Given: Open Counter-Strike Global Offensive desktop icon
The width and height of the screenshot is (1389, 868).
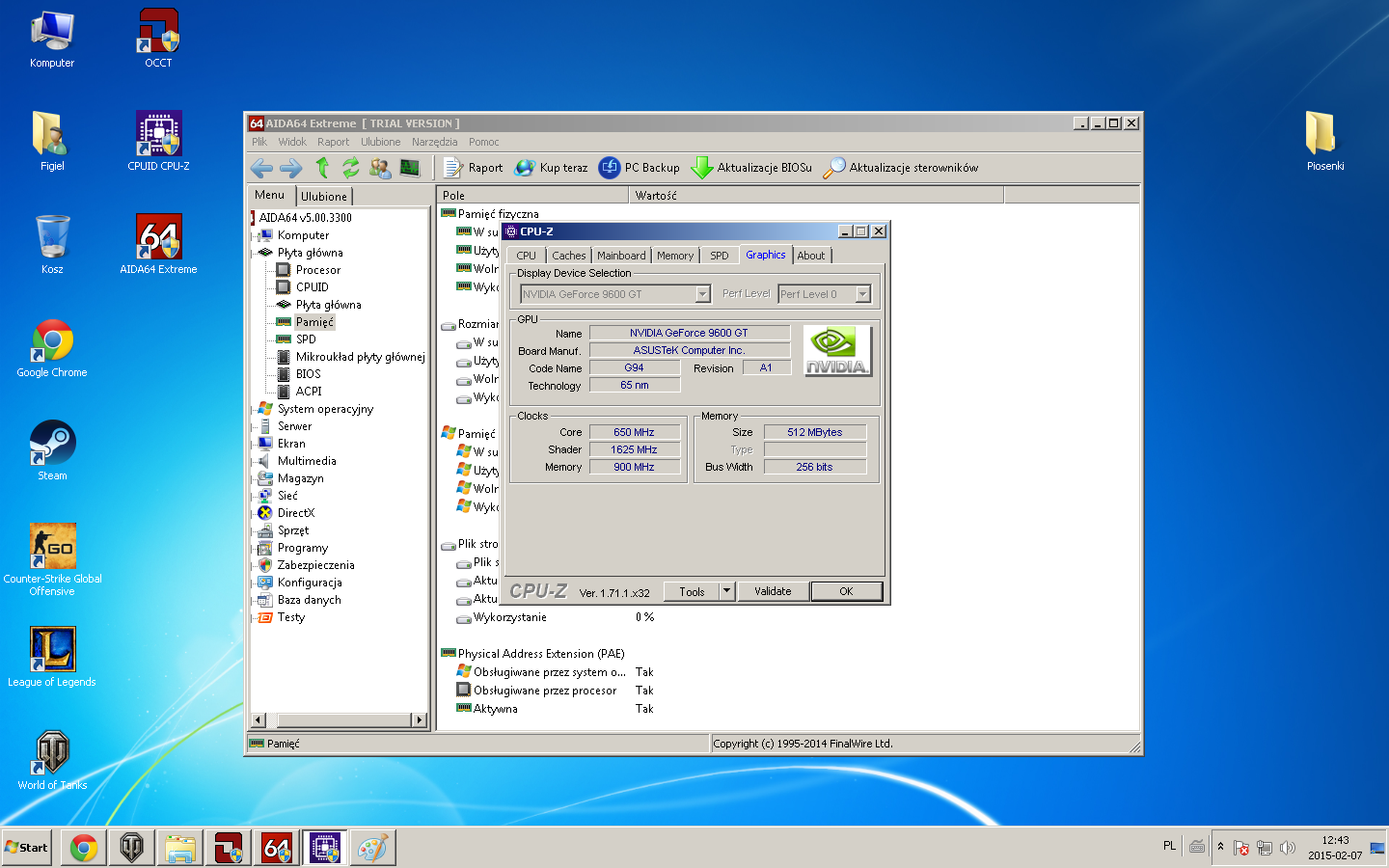Looking at the screenshot, I should 53,545.
